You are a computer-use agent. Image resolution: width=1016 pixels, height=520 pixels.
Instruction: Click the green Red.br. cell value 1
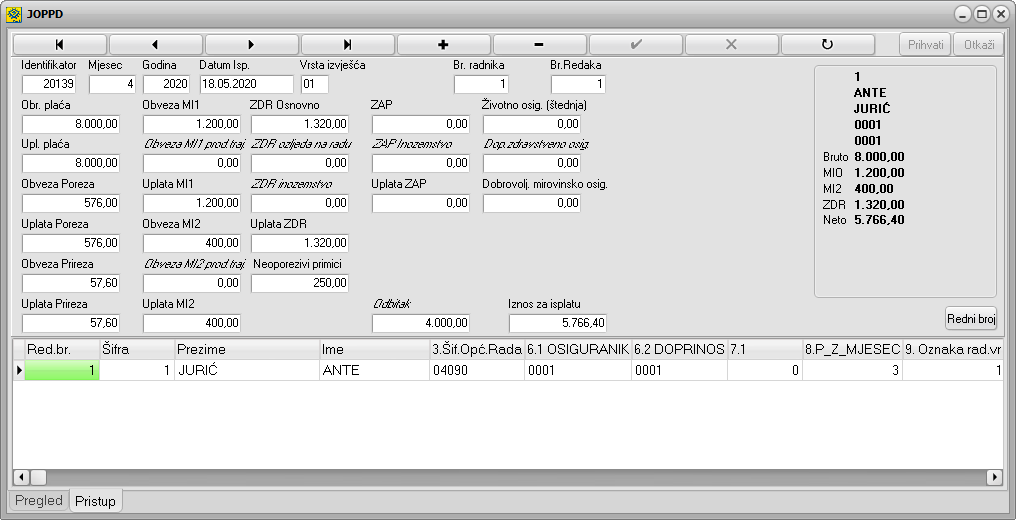click(62, 370)
